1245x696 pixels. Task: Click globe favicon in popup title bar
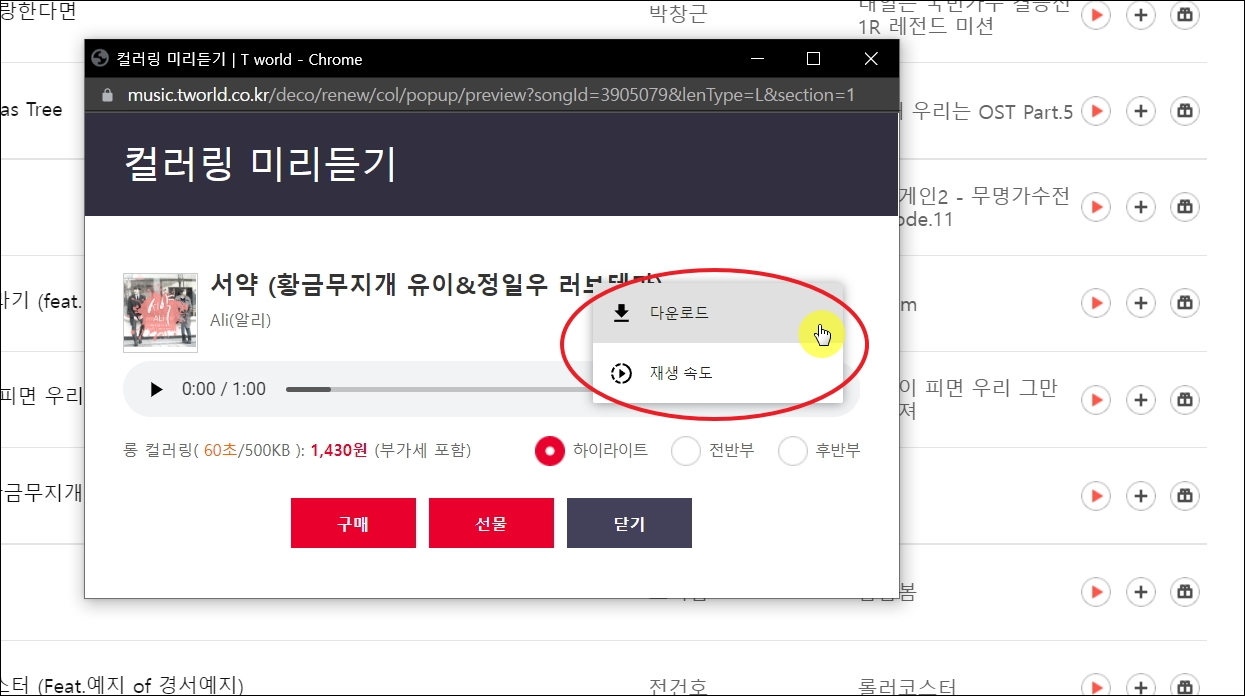(99, 59)
